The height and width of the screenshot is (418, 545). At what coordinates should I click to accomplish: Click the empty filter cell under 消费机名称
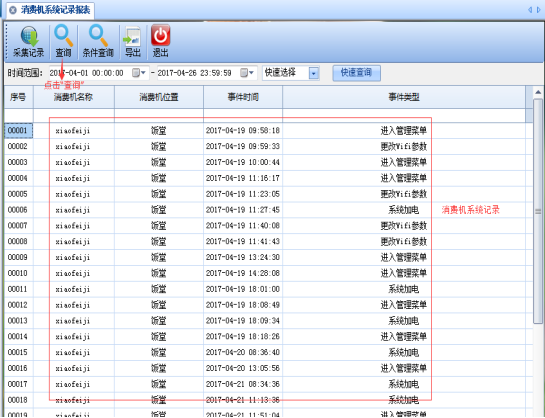[74, 115]
